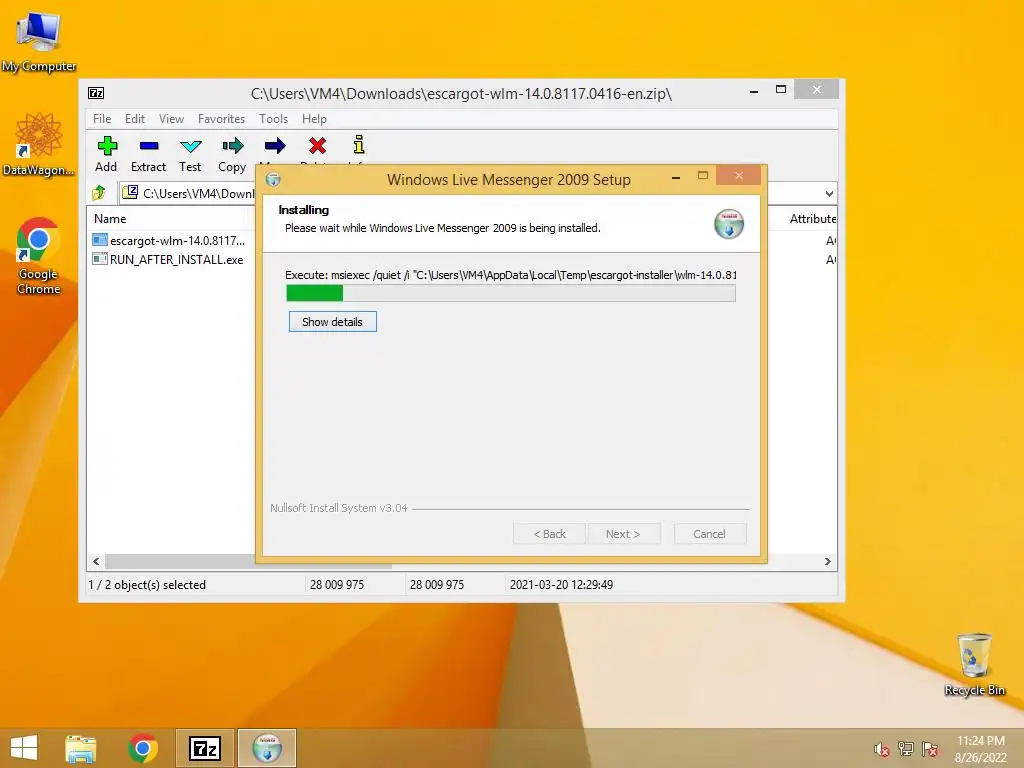
Task: Open the Google Chrome desktop shortcut
Action: point(39,255)
